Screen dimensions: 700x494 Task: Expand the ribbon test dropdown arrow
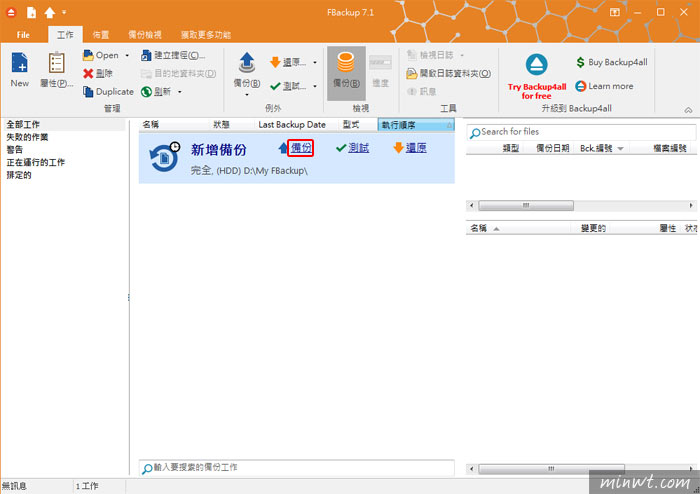pos(315,86)
